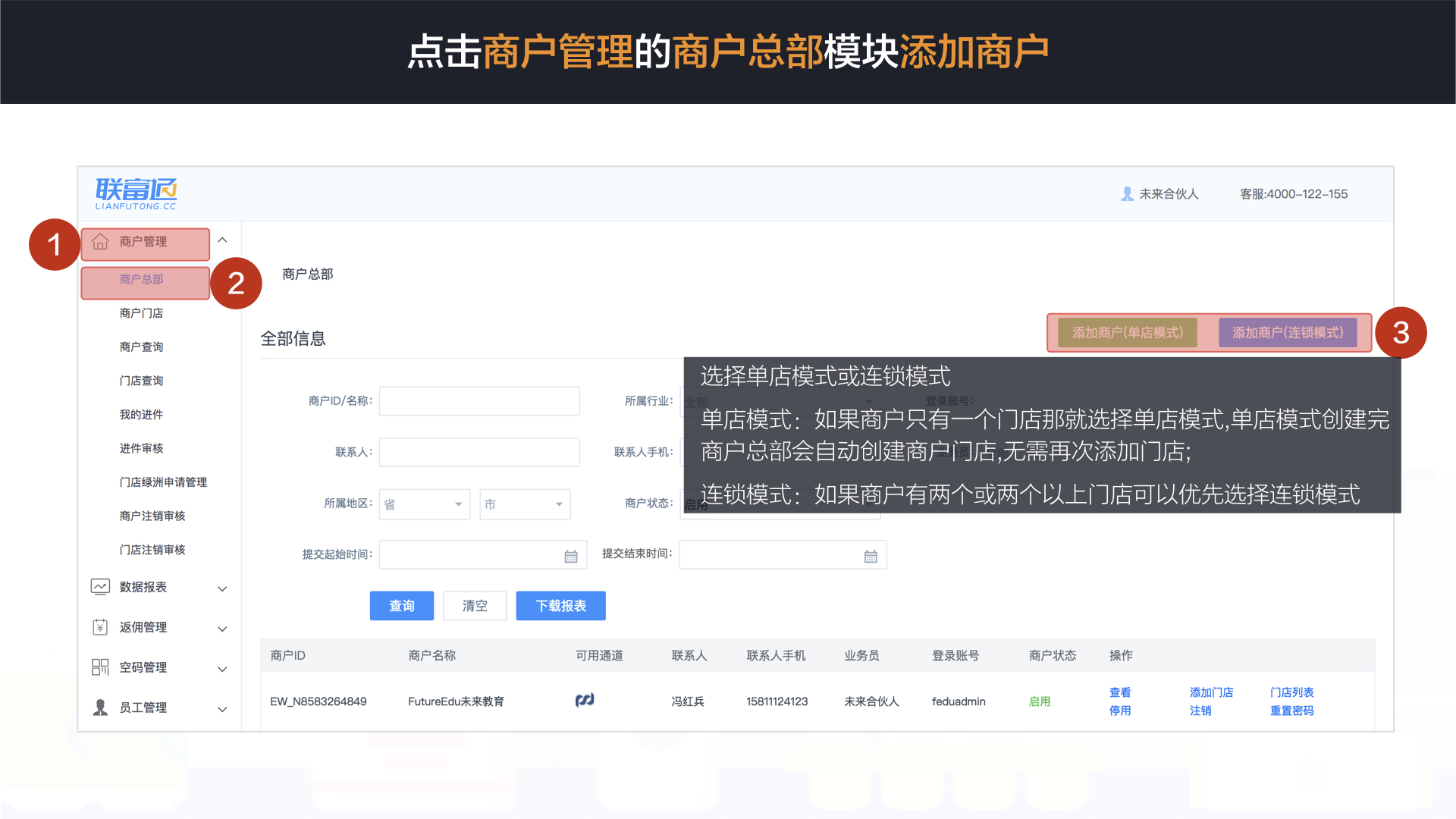This screenshot has height=819, width=1456.
Task: Click the 下载报表 button
Action: pyautogui.click(x=561, y=606)
